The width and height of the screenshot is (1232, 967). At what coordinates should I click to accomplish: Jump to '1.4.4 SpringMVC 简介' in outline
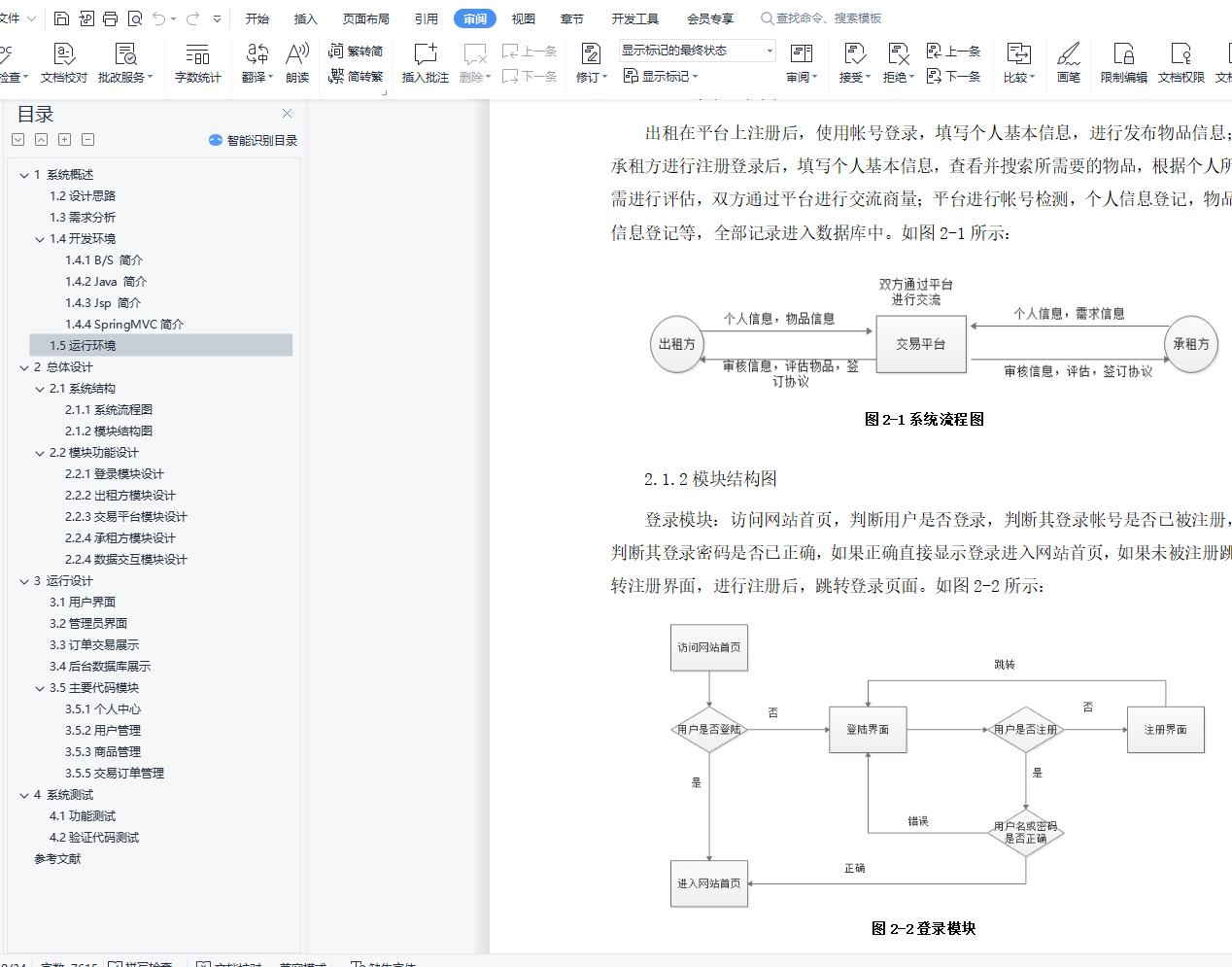pos(124,325)
